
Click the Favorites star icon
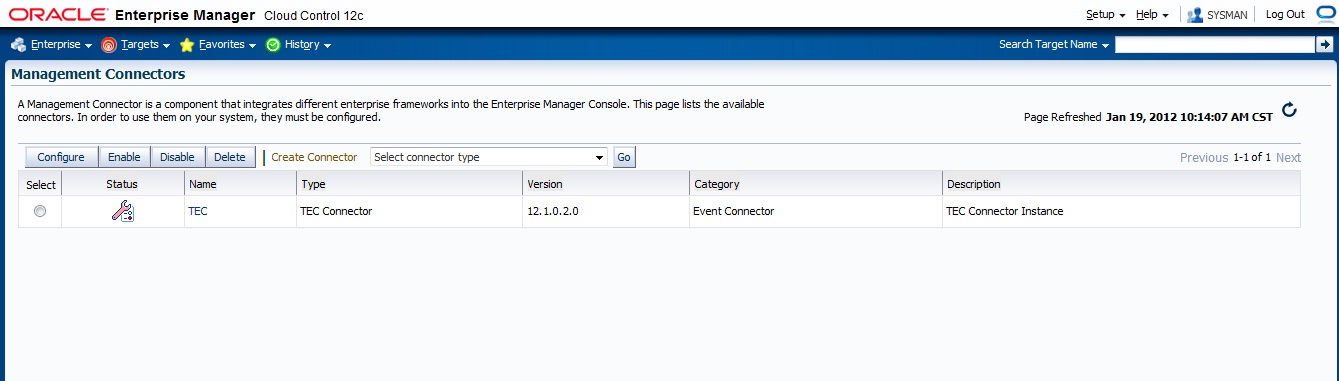[x=187, y=45]
